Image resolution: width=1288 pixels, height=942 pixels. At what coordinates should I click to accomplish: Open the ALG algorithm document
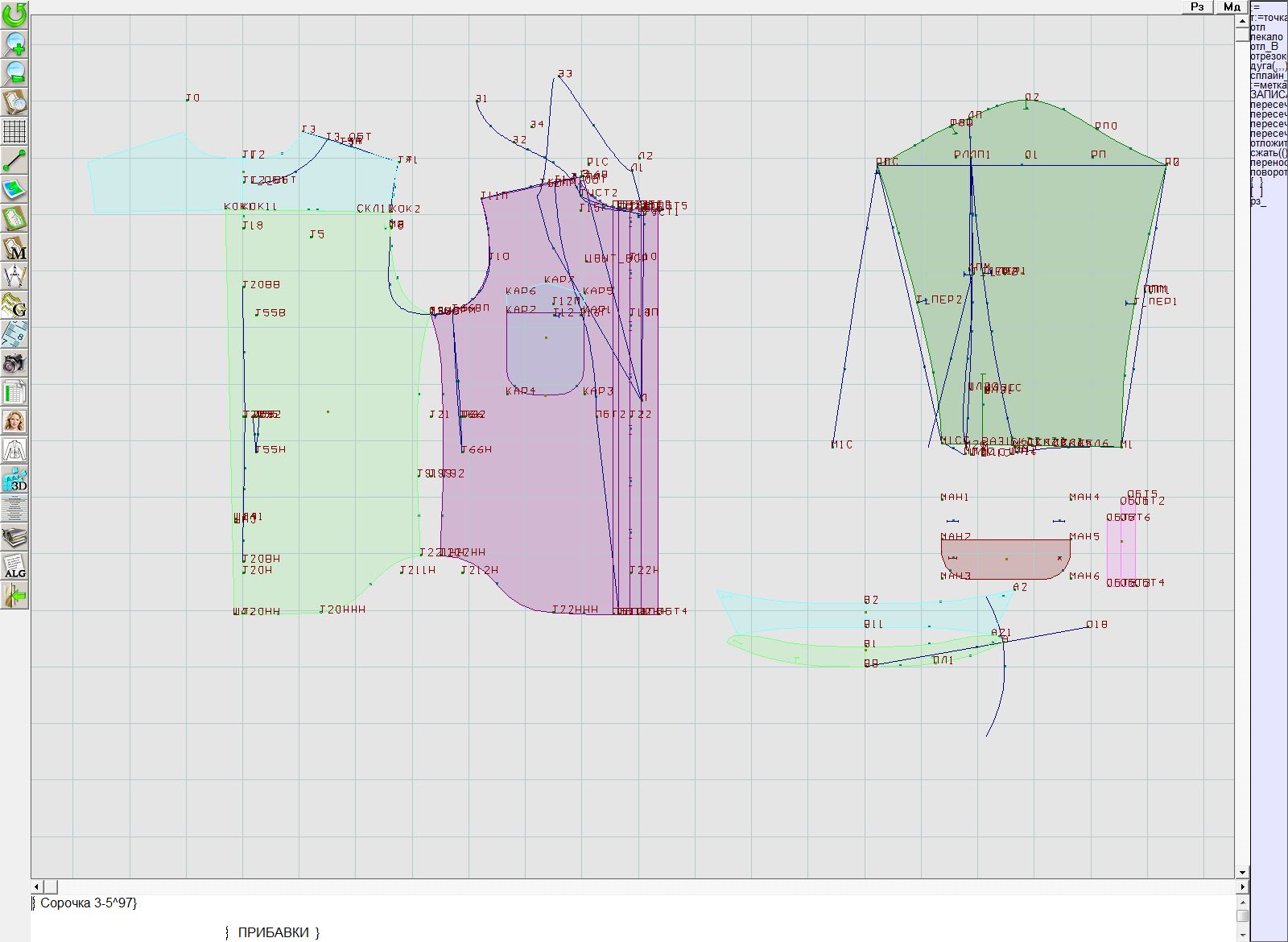point(14,566)
